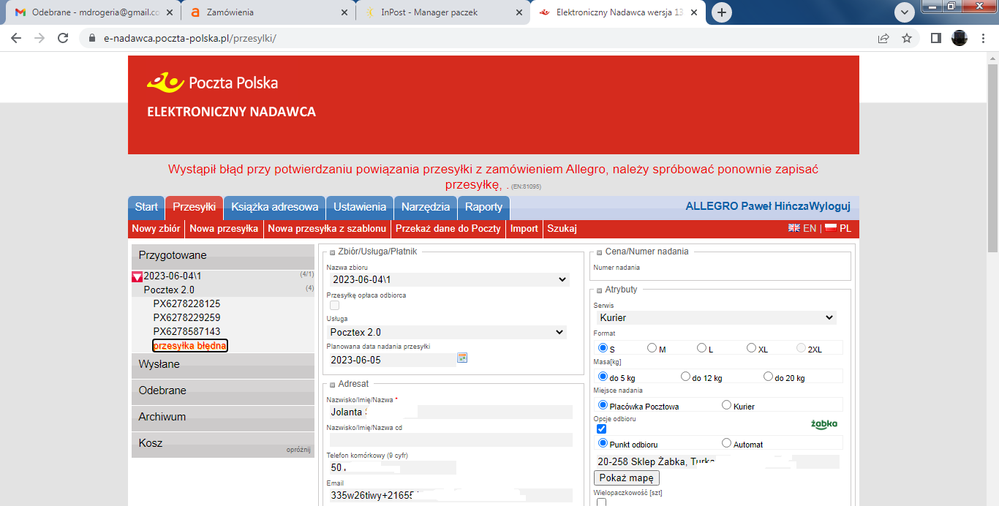The height and width of the screenshot is (506, 999).
Task: Collapse the red arrow next to 2023-06-04\1
Action: pos(137,277)
